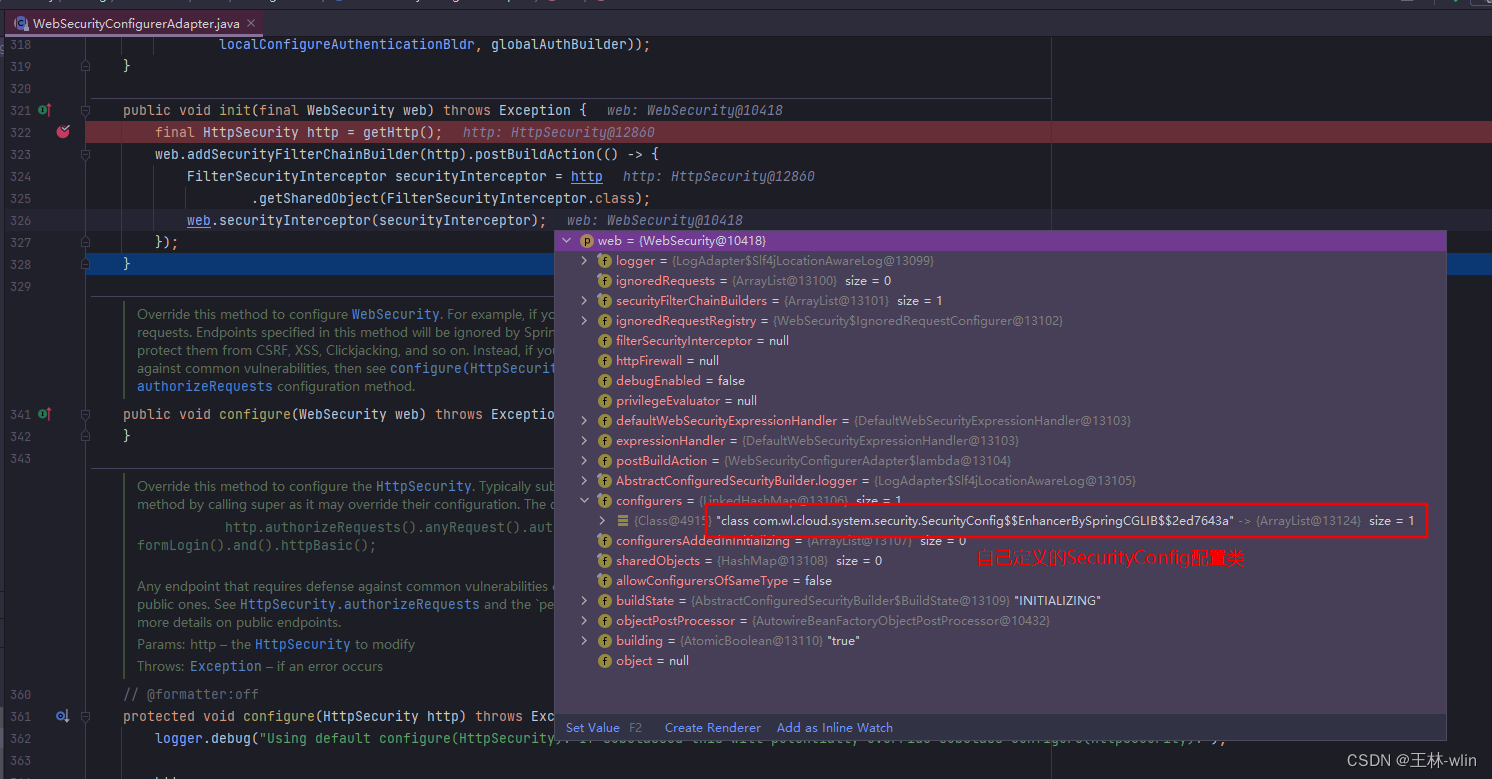Click Create Renderer link
This screenshot has height=779, width=1492.
point(713,728)
